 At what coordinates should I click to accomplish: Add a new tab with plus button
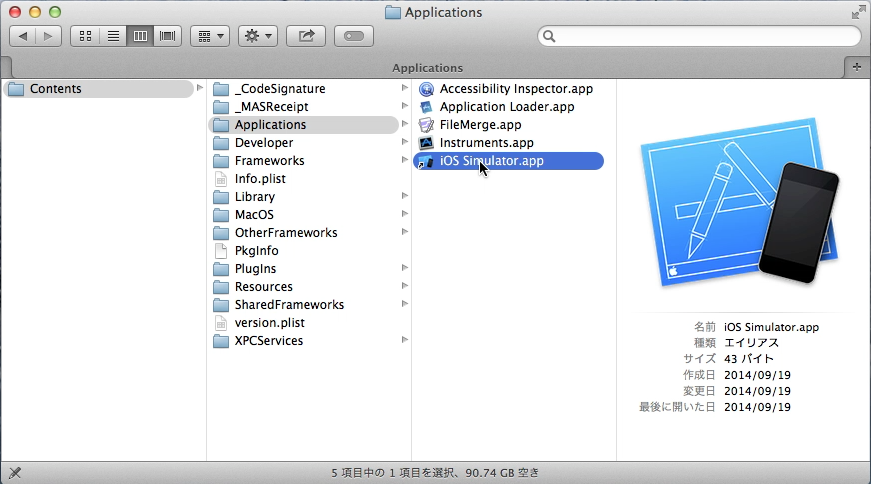(x=857, y=67)
